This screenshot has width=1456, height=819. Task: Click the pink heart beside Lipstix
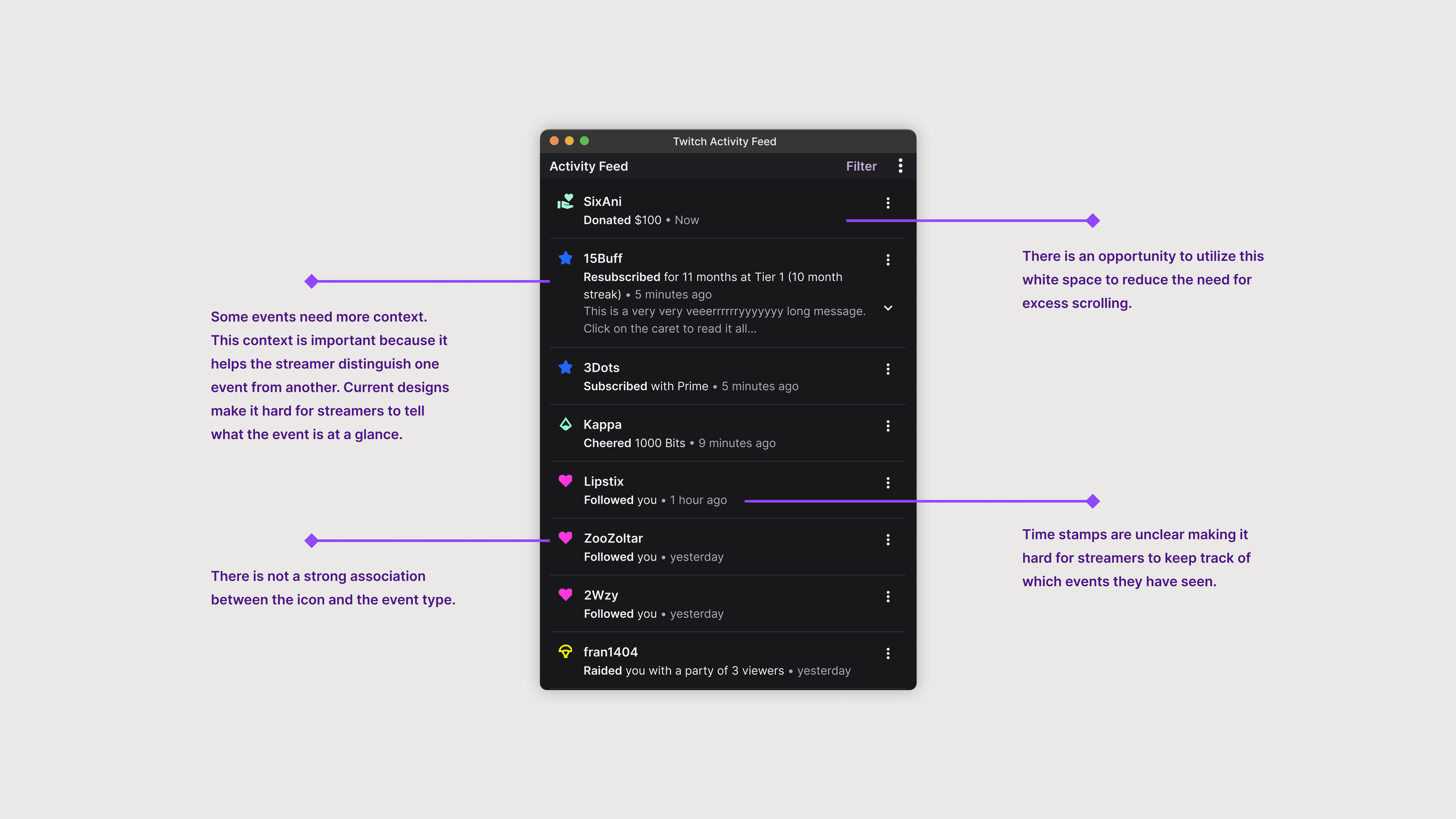click(x=565, y=481)
